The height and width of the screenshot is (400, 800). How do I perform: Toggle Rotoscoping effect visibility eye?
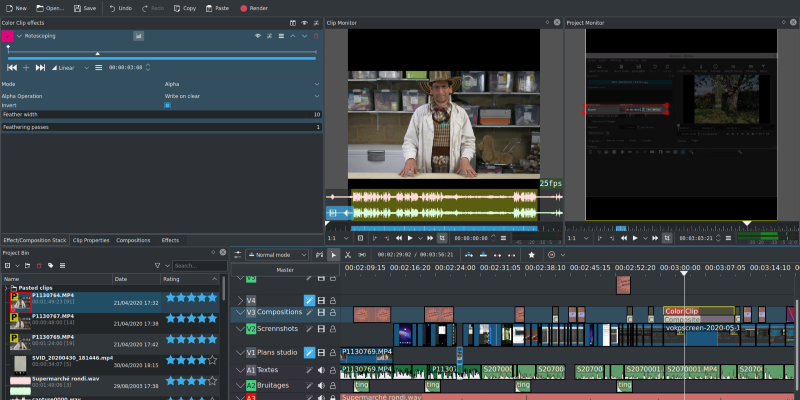[x=257, y=36]
